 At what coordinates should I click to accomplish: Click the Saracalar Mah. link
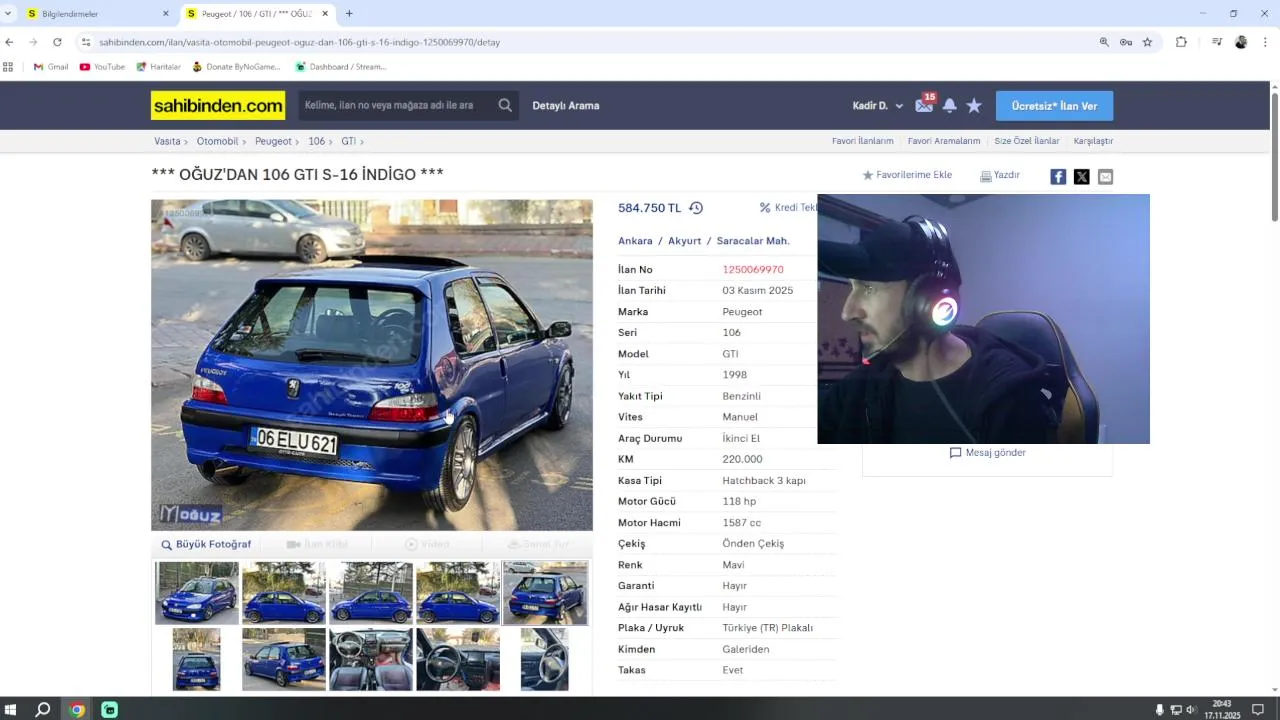[x=753, y=241]
